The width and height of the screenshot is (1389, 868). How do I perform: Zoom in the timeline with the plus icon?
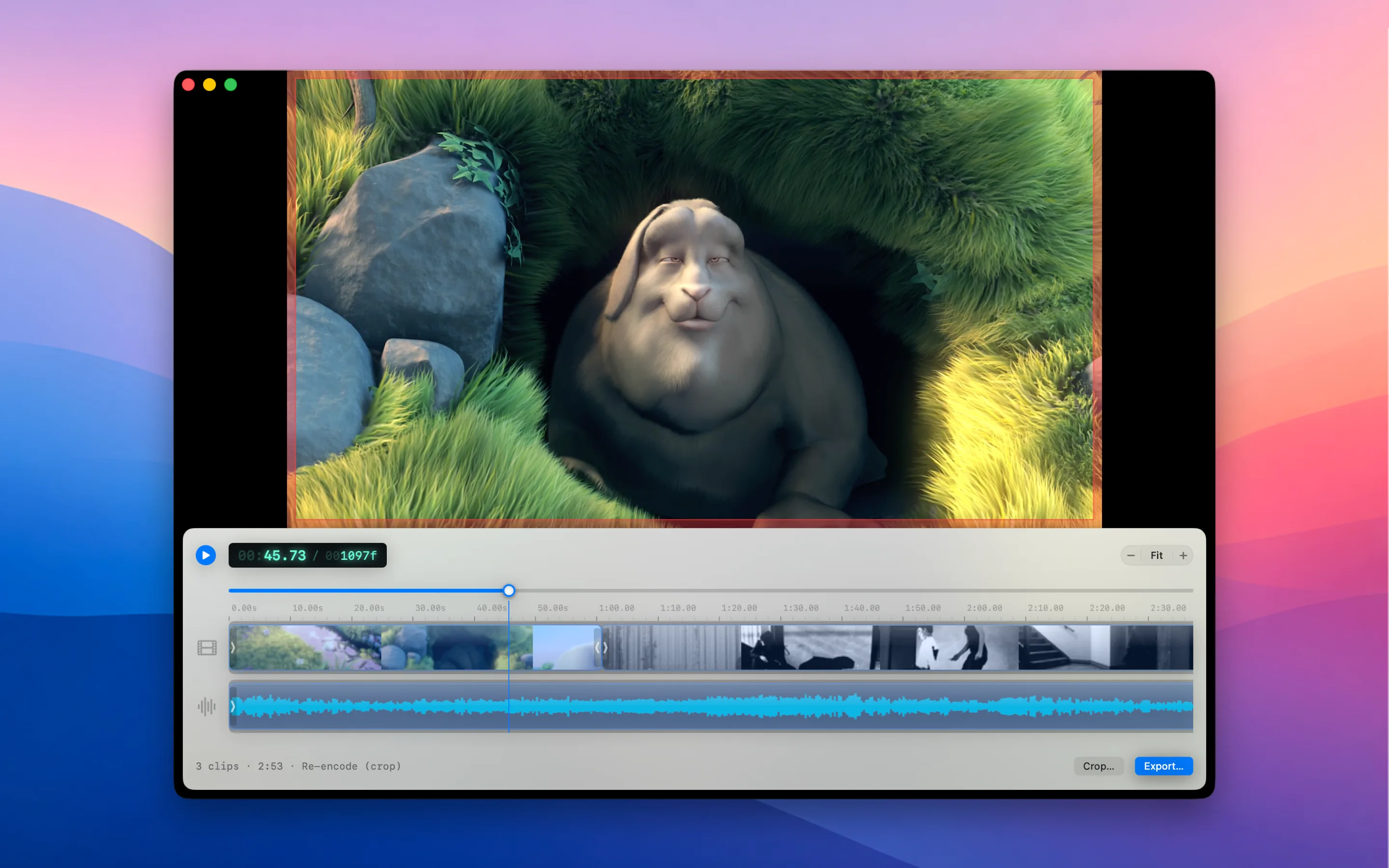pos(1183,555)
